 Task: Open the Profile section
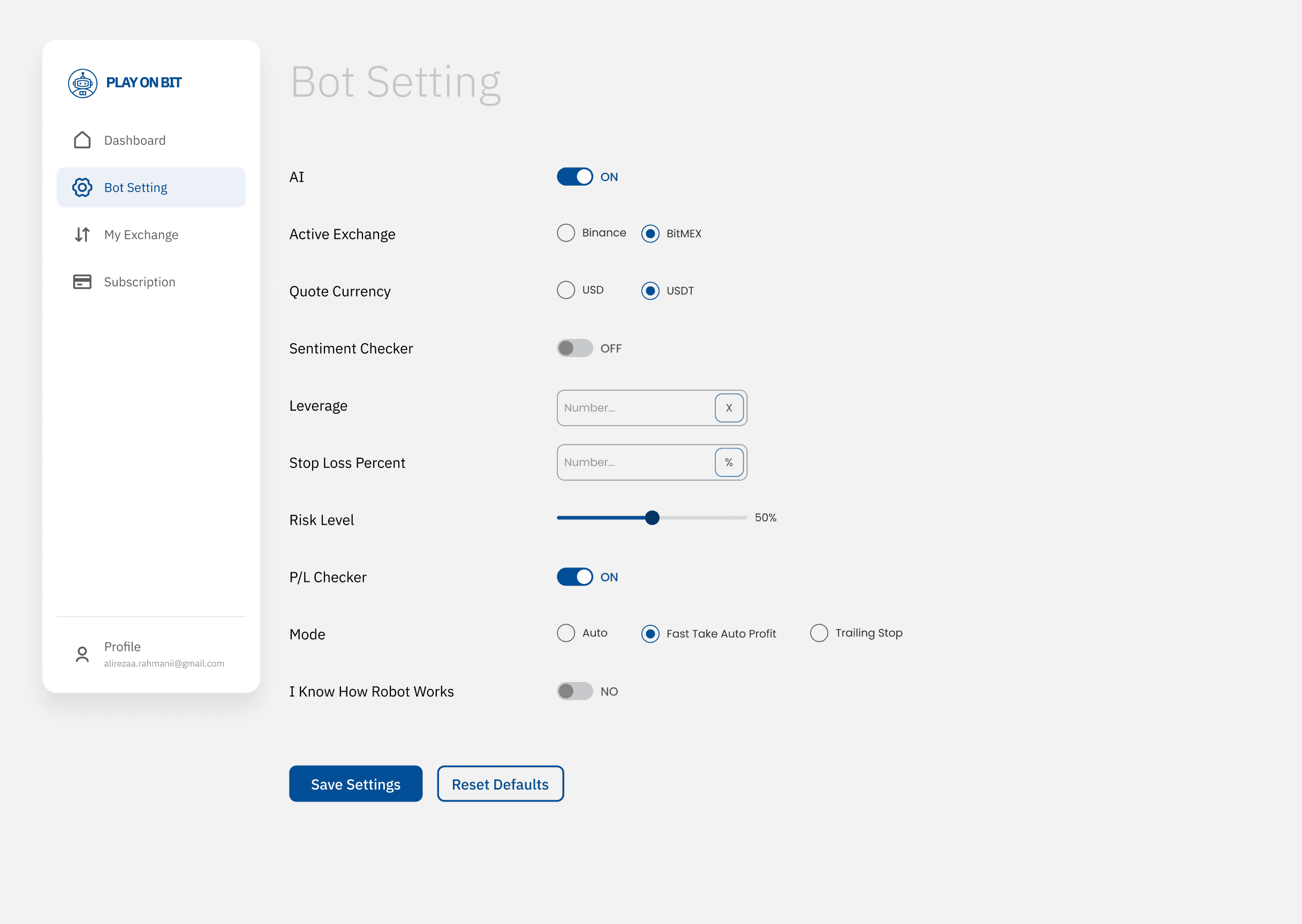click(x=152, y=654)
